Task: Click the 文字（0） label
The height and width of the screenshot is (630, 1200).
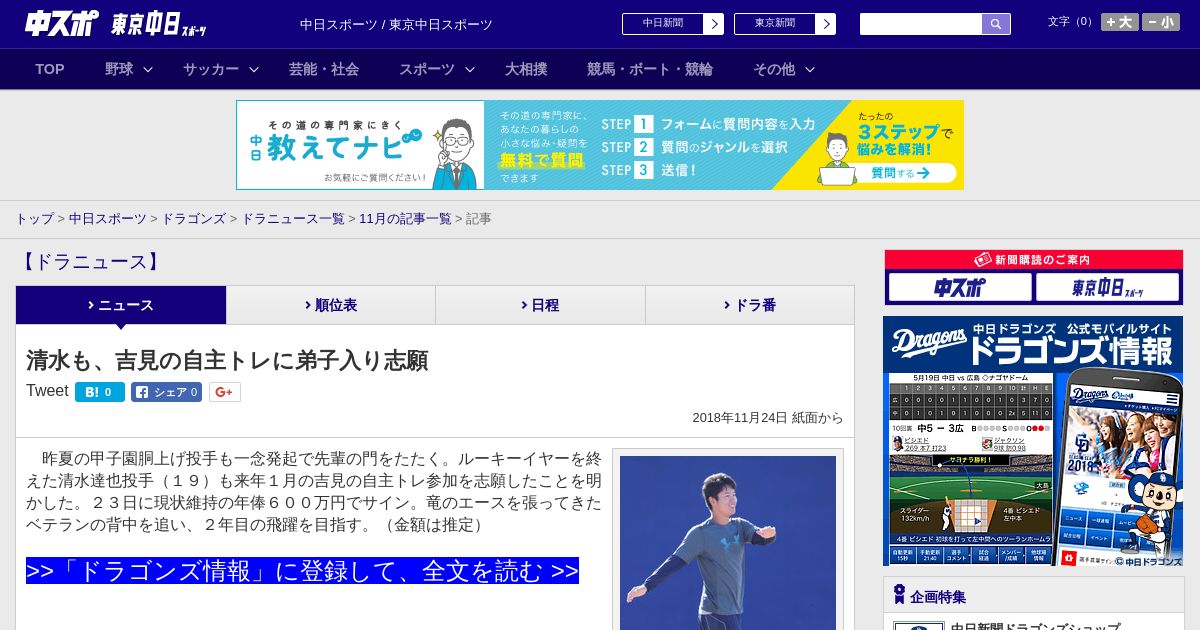Action: [x=1071, y=22]
